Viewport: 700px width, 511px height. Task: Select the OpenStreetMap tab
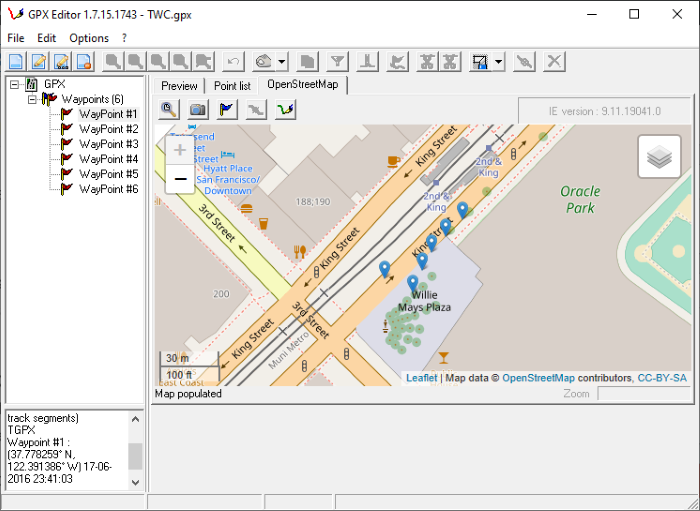[303, 84]
